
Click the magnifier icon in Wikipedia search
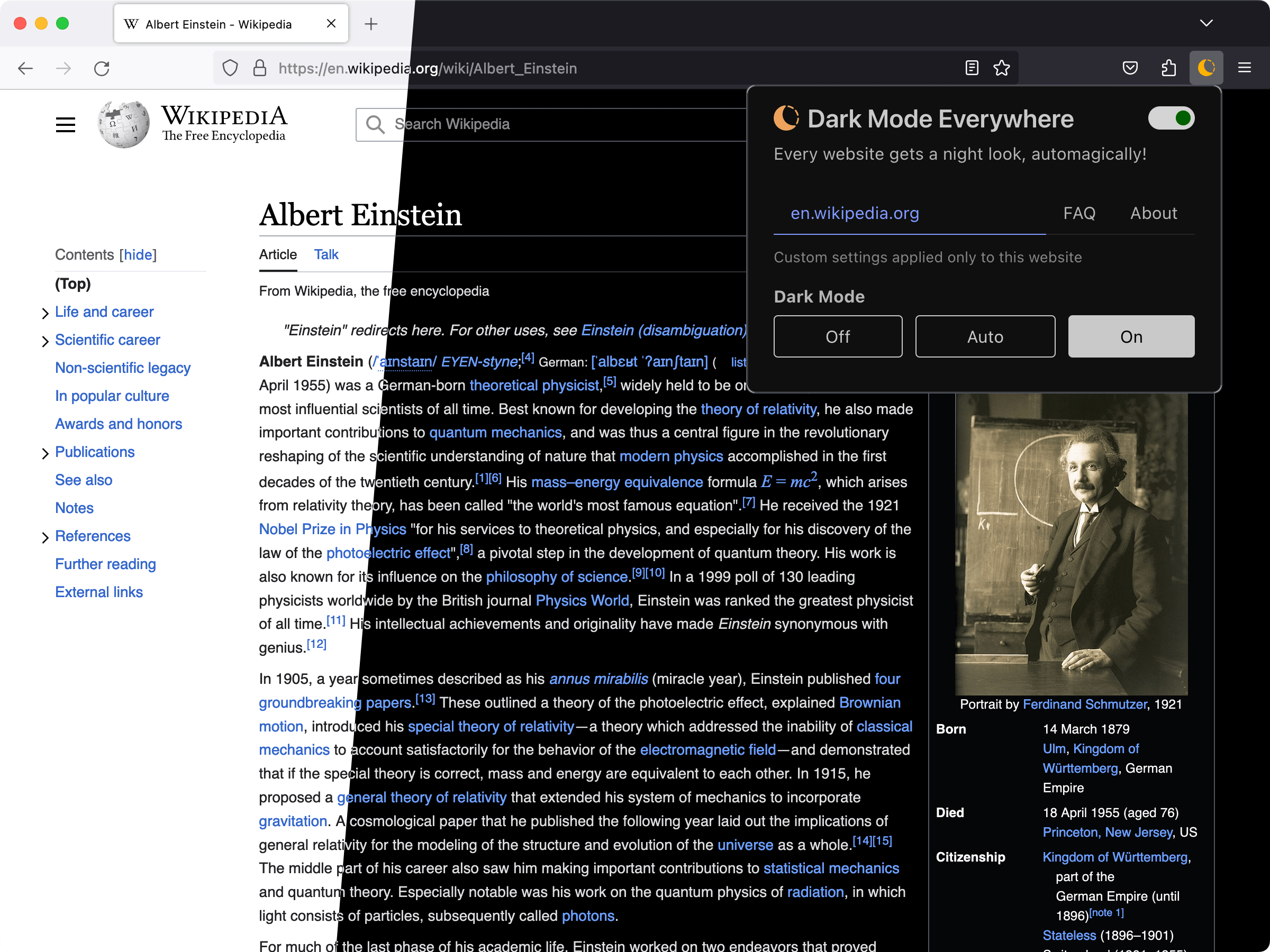tap(375, 124)
